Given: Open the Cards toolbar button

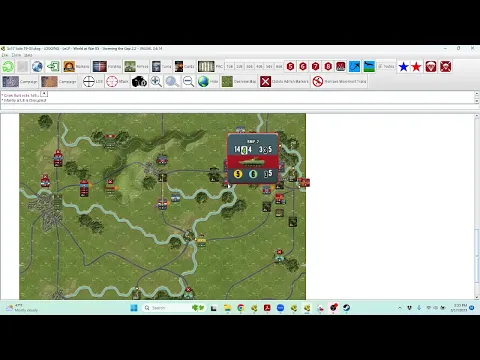Looking at the screenshot, I should [x=184, y=66].
